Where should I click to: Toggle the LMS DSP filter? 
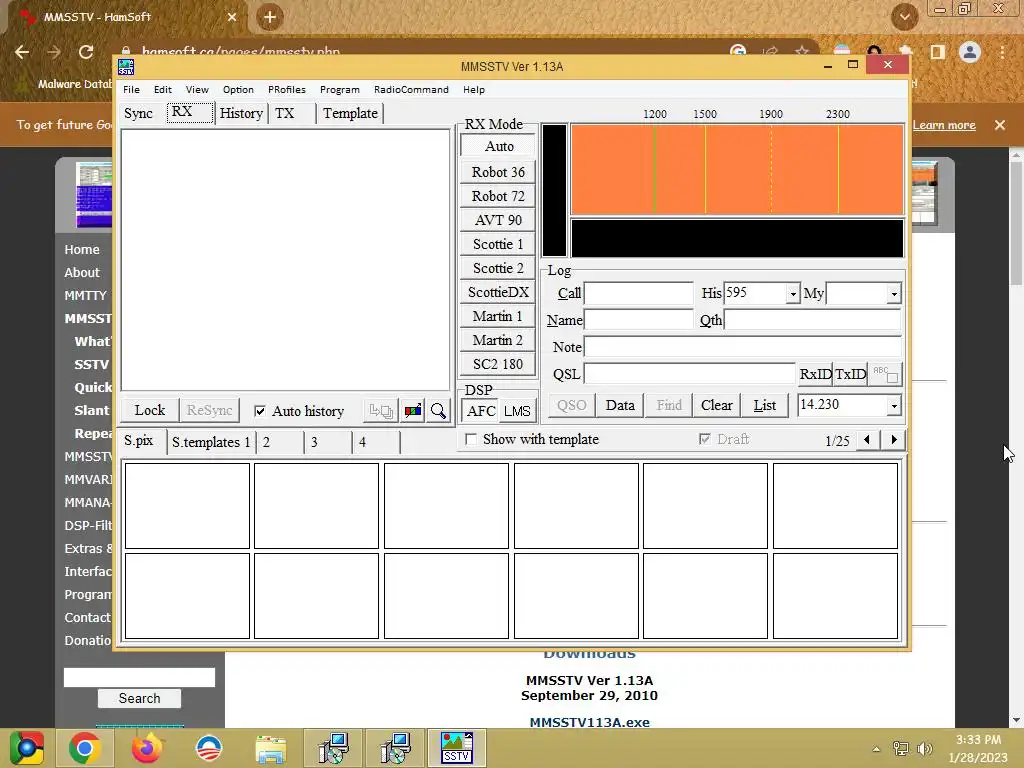517,411
